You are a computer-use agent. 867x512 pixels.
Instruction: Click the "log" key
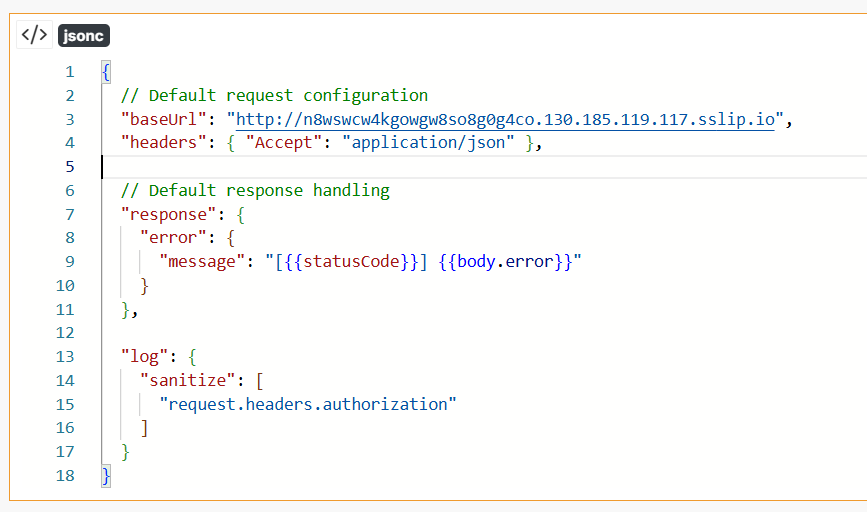point(145,357)
